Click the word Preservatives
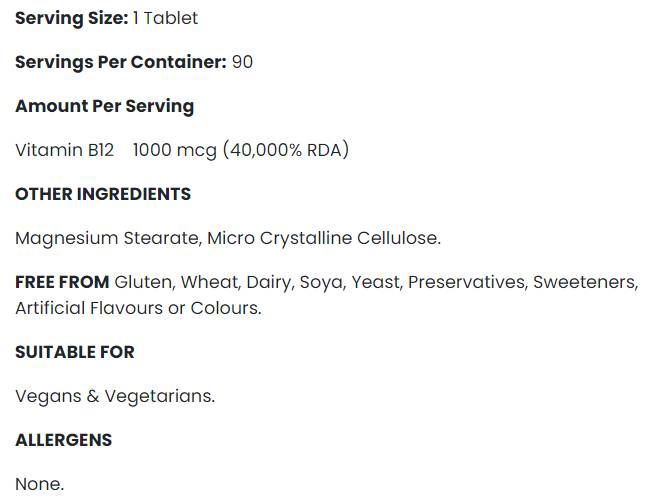Screen dimensions: 651x503 466,282
